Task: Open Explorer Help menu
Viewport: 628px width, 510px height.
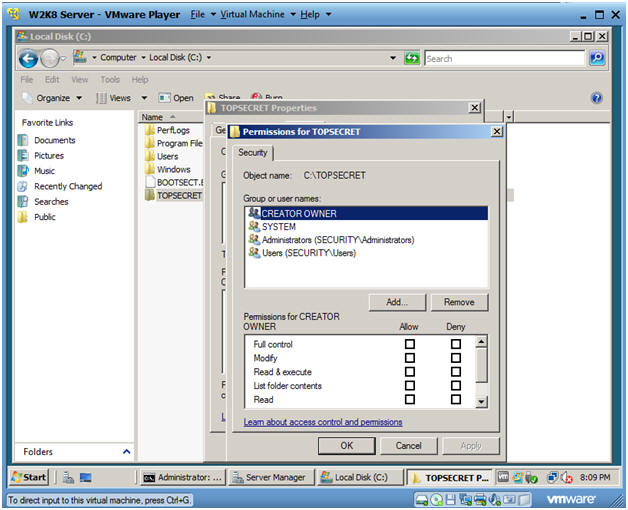Action: (140, 80)
